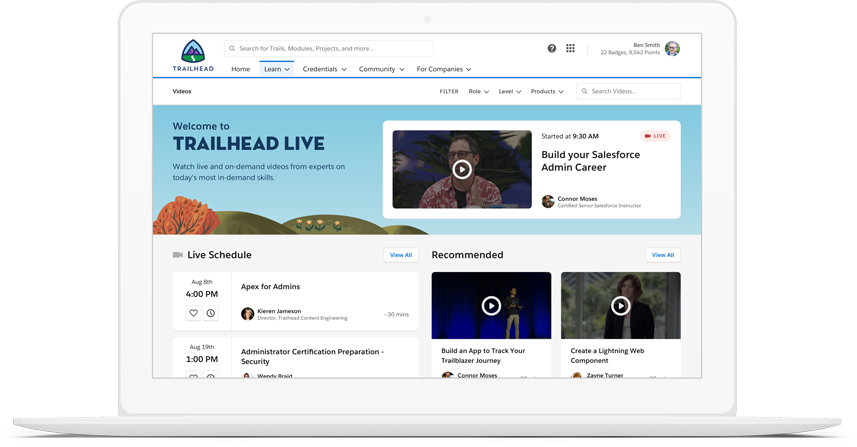Open the Level filter dropdown
The width and height of the screenshot is (857, 447).
(x=510, y=91)
